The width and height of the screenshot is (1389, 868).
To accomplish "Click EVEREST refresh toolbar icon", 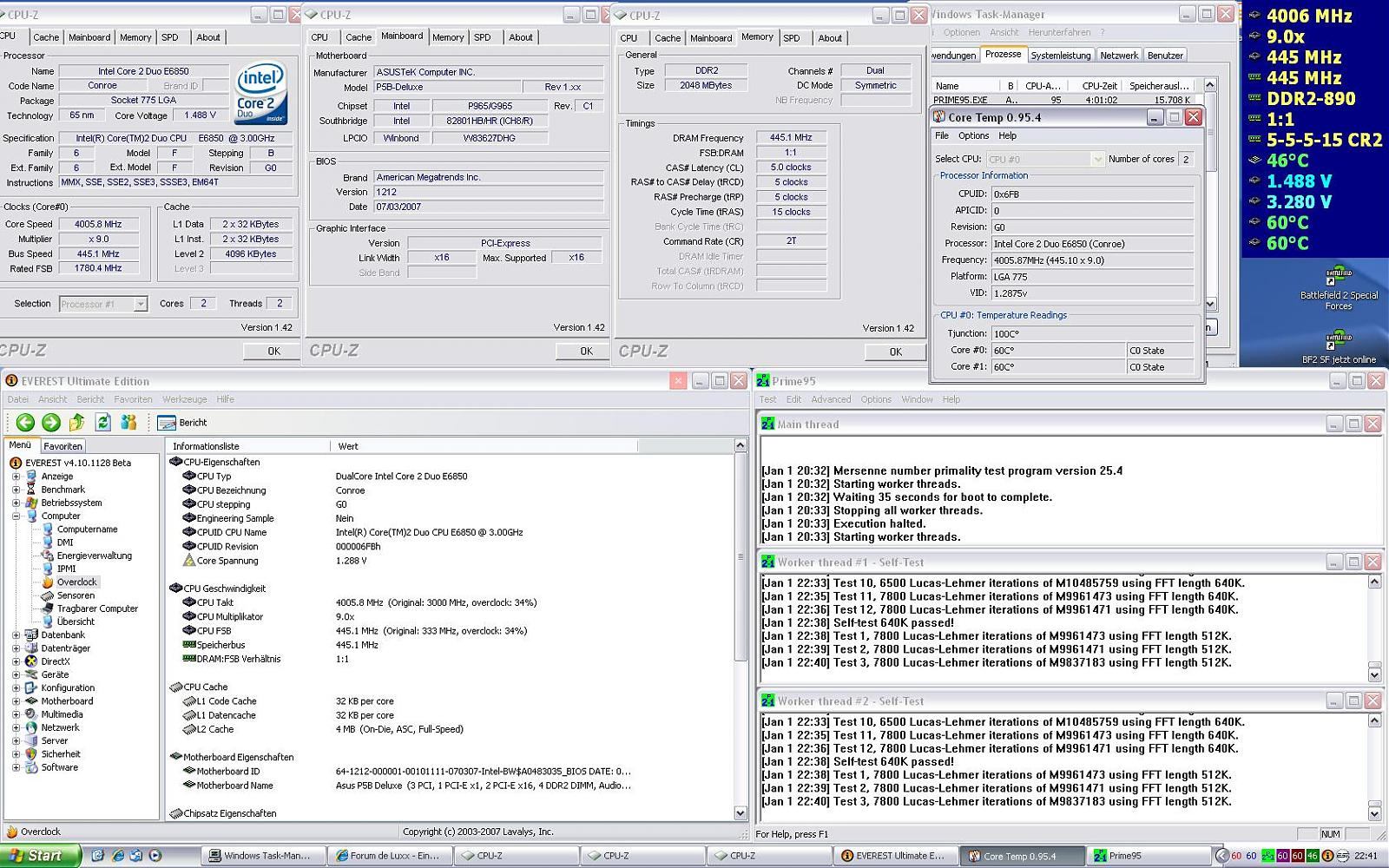I will click(103, 423).
